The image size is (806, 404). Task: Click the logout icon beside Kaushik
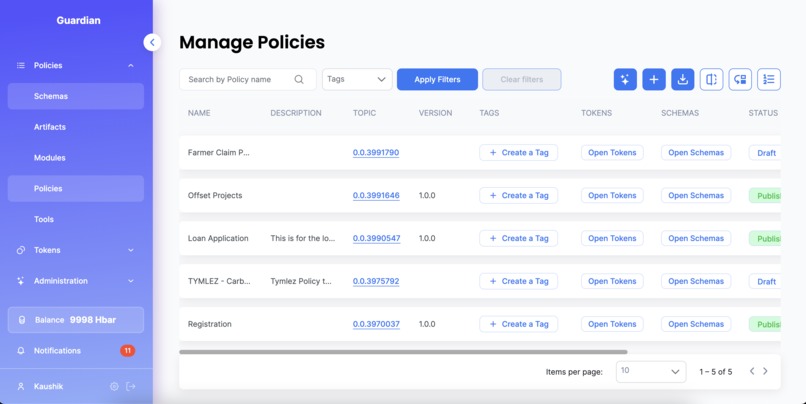131,386
